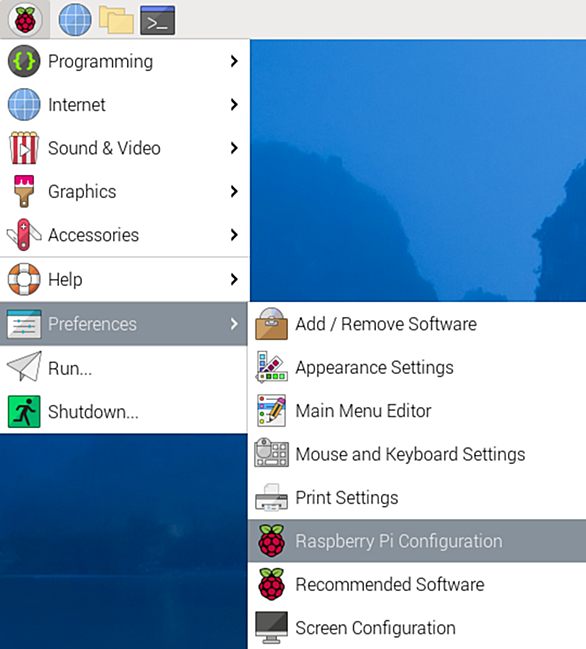The height and width of the screenshot is (649, 586).
Task: Expand the Sound & Video submenu arrow
Action: pyautogui.click(x=234, y=148)
